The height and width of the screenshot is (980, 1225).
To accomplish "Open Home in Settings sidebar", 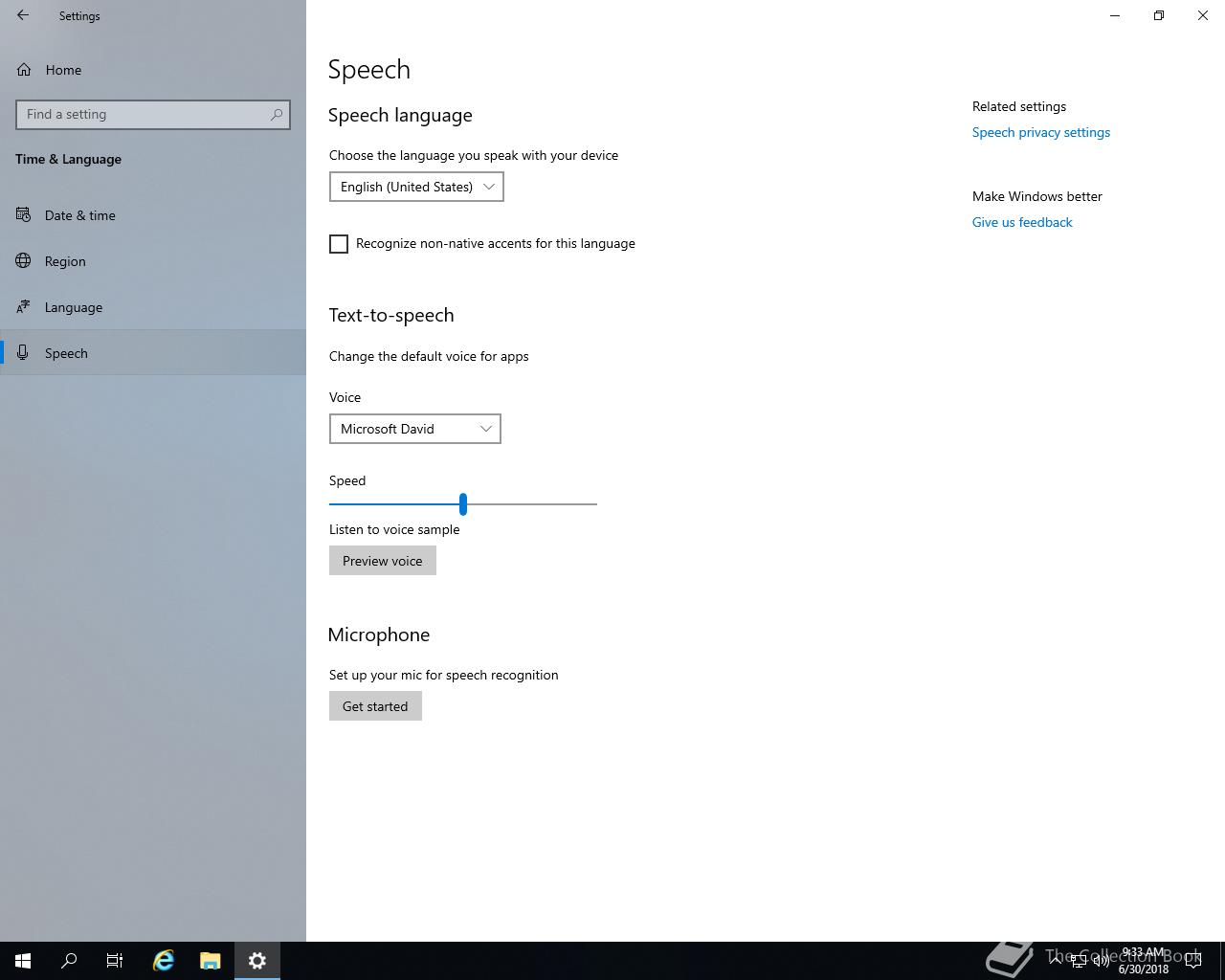I will [x=153, y=70].
